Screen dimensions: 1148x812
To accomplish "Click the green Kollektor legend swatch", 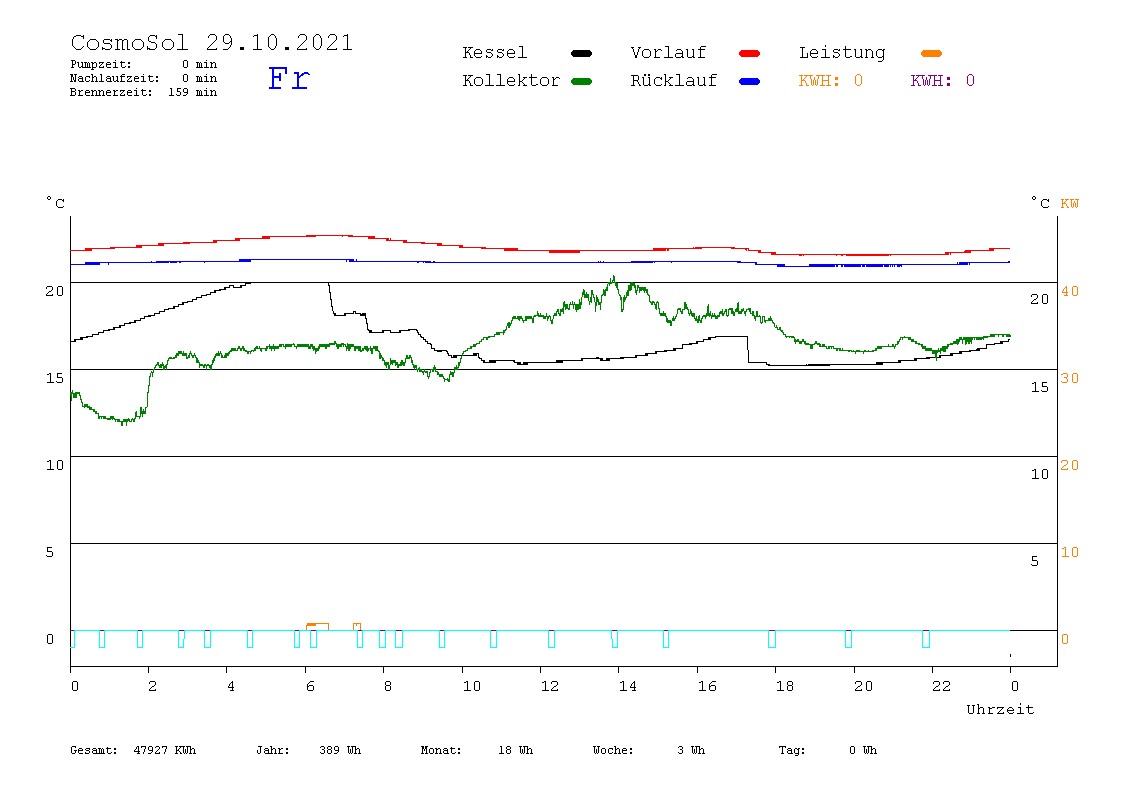I will (x=581, y=81).
